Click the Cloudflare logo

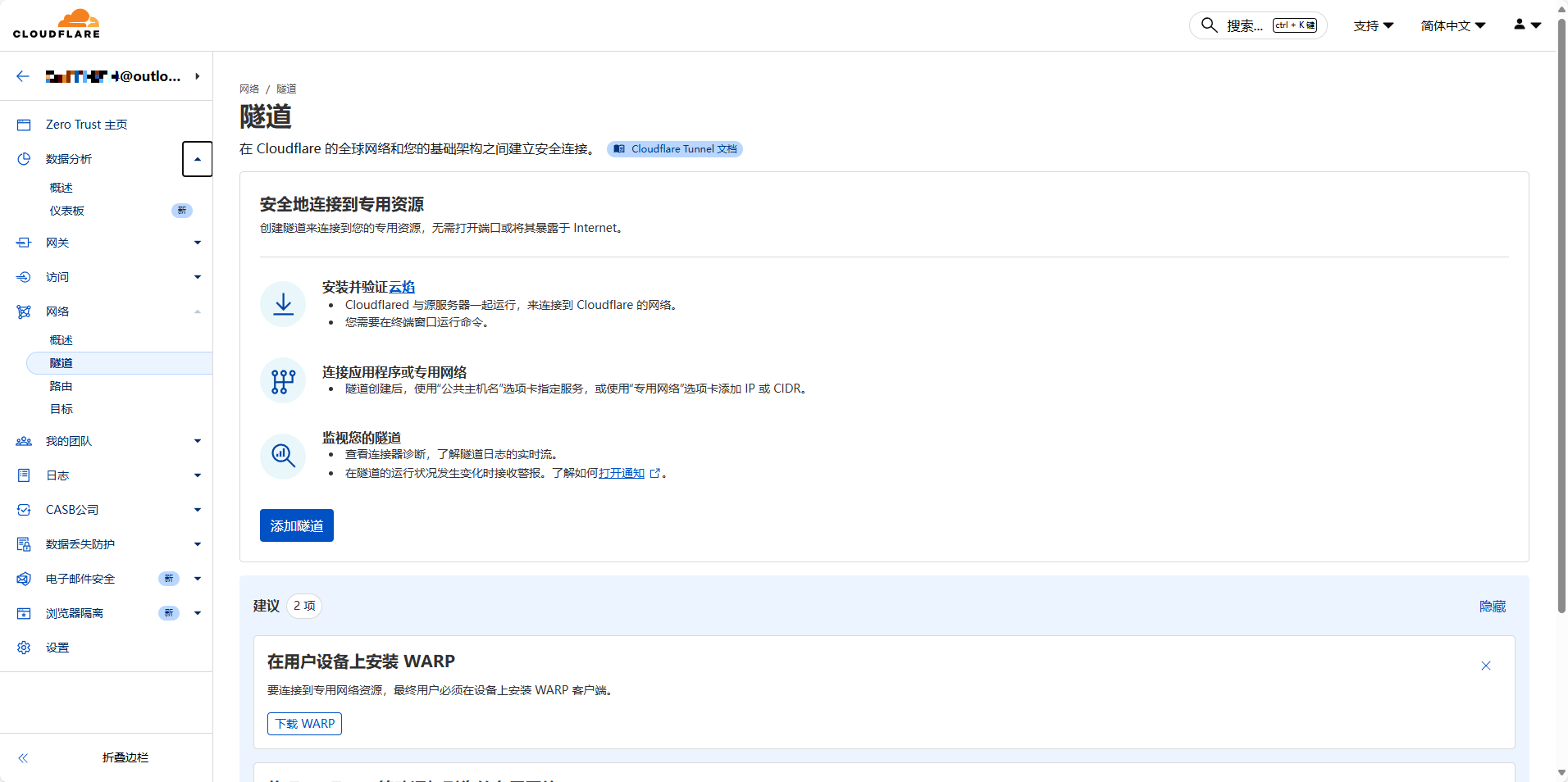click(57, 25)
